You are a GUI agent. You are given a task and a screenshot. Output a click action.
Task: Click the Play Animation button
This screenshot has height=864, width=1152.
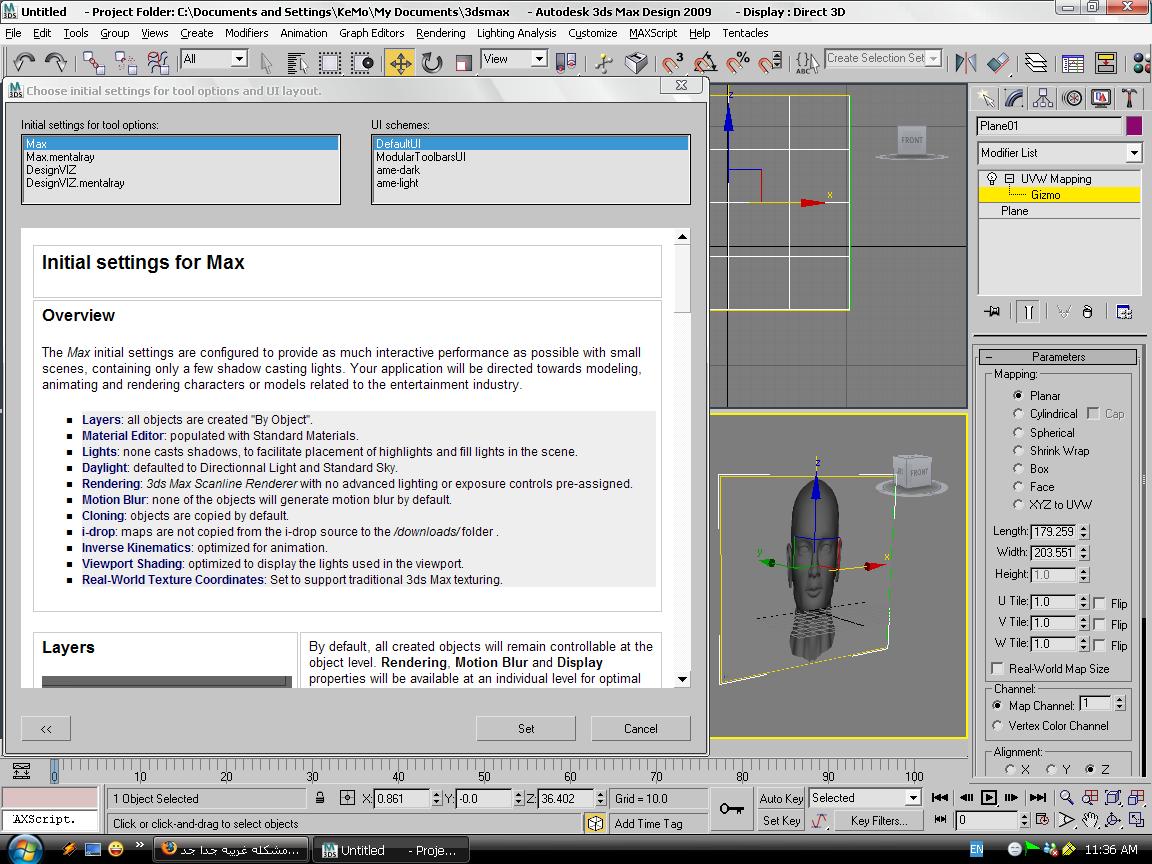click(989, 798)
